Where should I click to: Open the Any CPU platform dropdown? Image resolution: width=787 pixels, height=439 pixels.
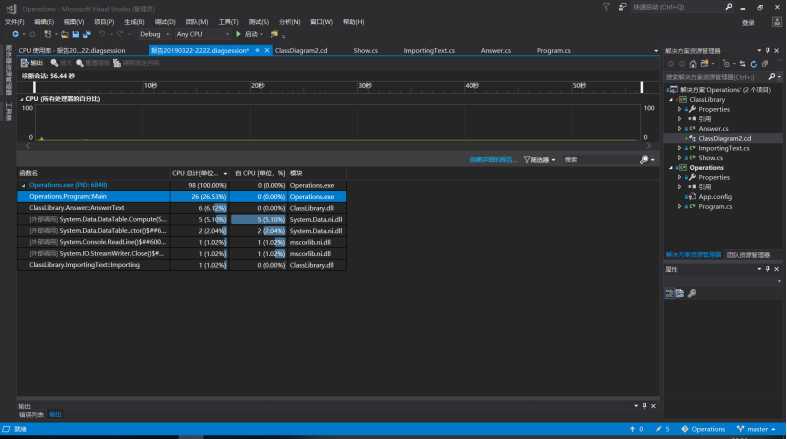pyautogui.click(x=203, y=34)
